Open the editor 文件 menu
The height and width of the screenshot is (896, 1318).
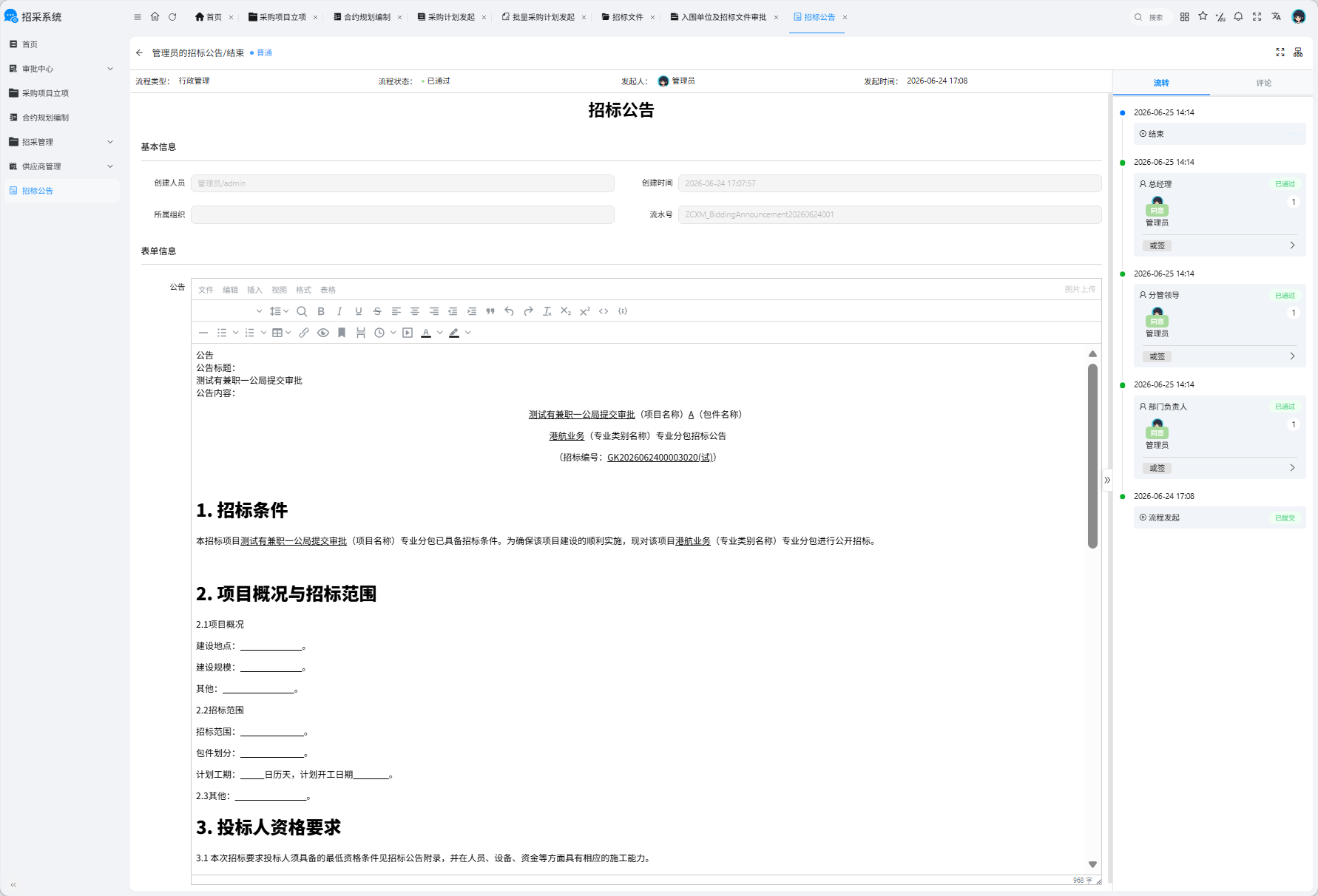click(206, 290)
